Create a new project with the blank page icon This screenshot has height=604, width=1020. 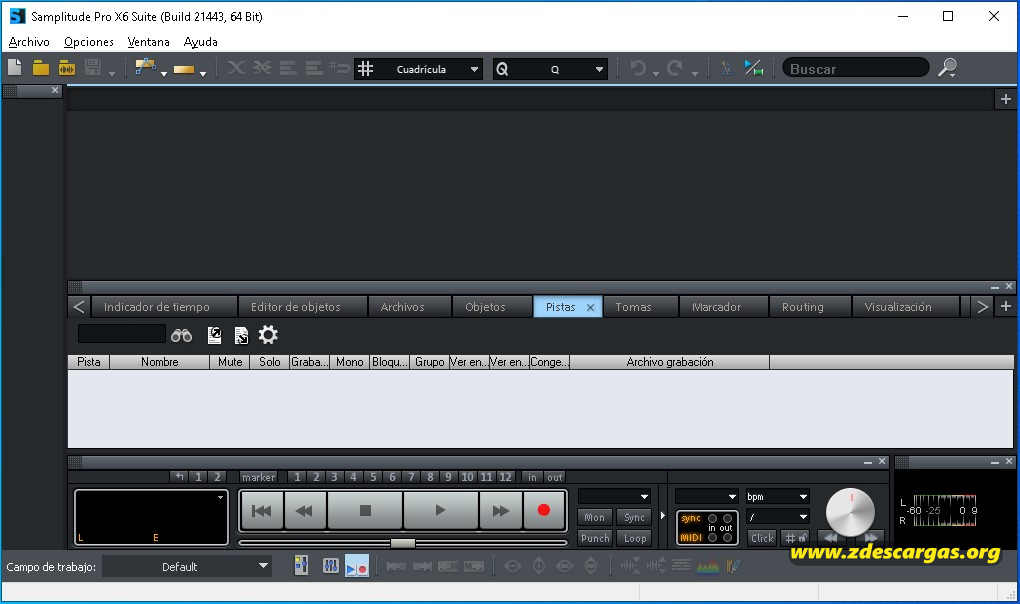[14, 68]
